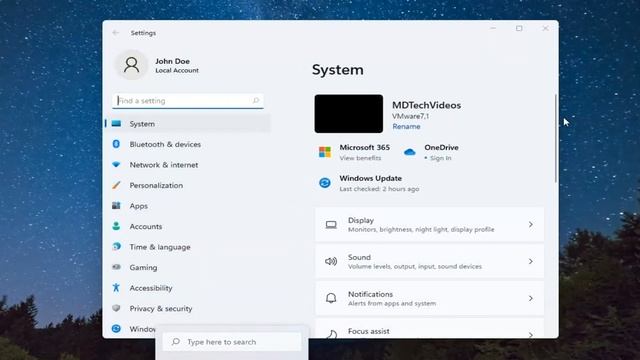Click the John Doe account name

[x=172, y=61]
